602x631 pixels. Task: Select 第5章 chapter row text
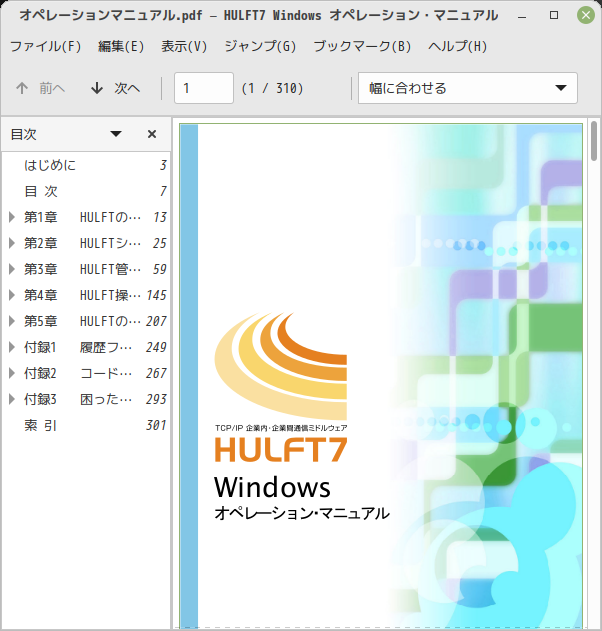pos(82,321)
